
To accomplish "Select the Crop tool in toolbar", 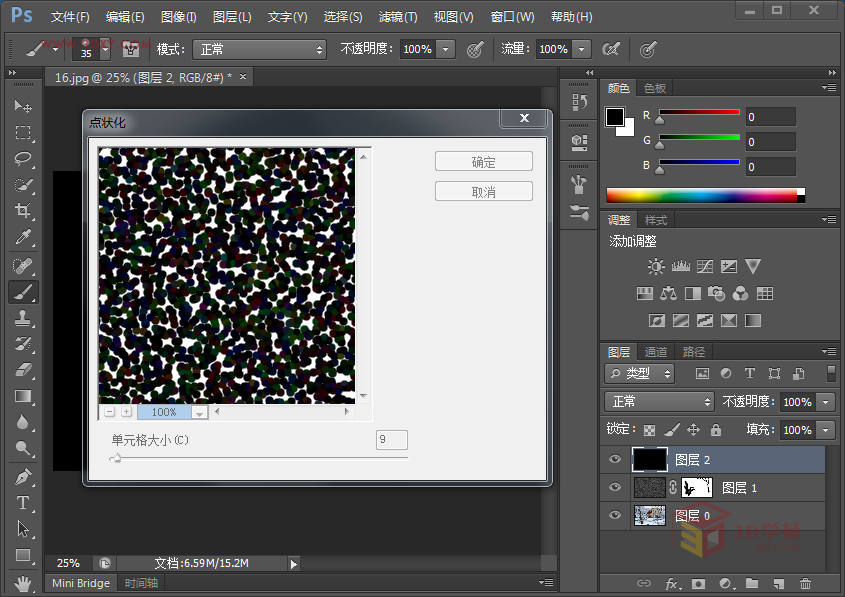I will point(23,211).
